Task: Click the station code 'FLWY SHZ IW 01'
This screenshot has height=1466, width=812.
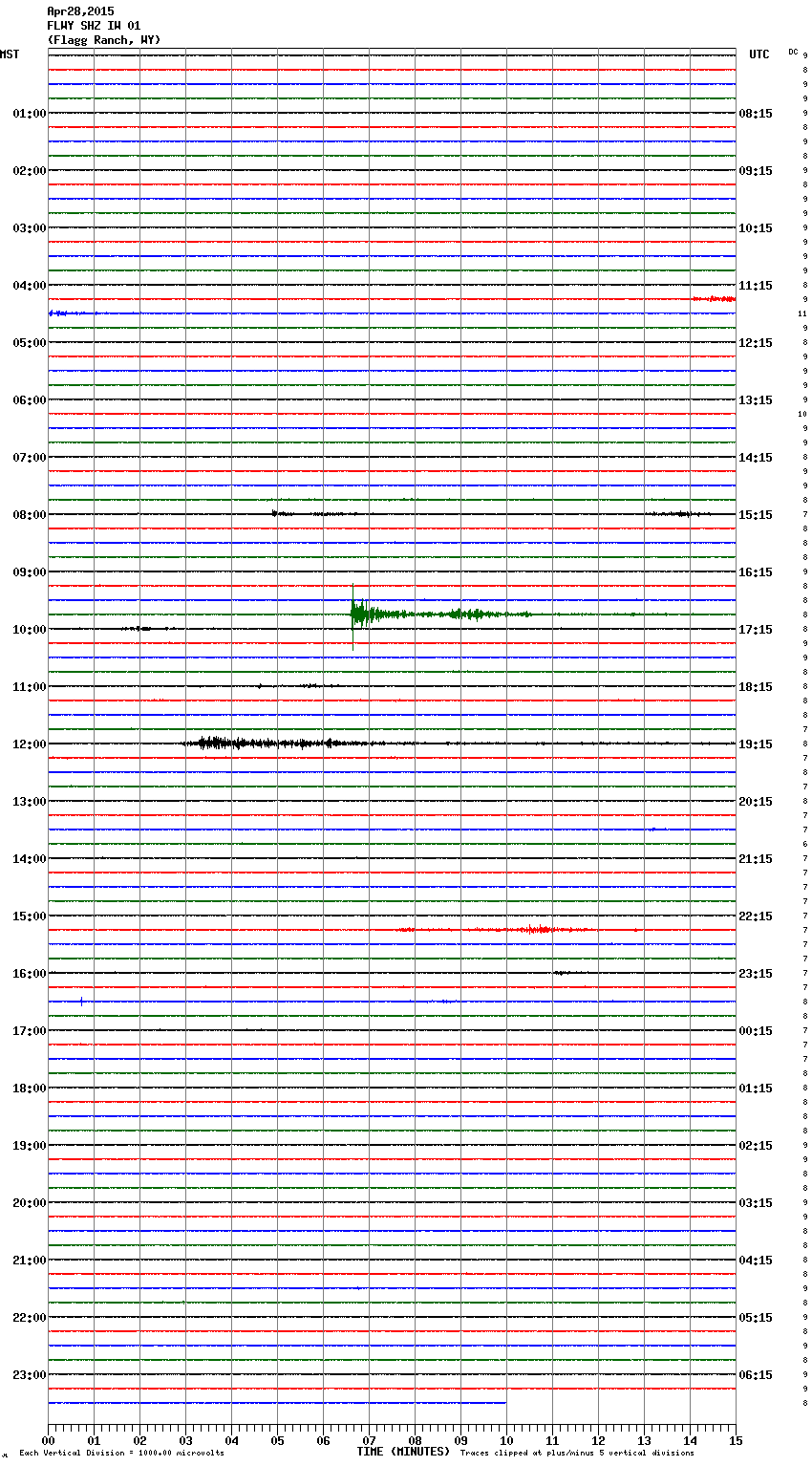Action: (x=94, y=26)
